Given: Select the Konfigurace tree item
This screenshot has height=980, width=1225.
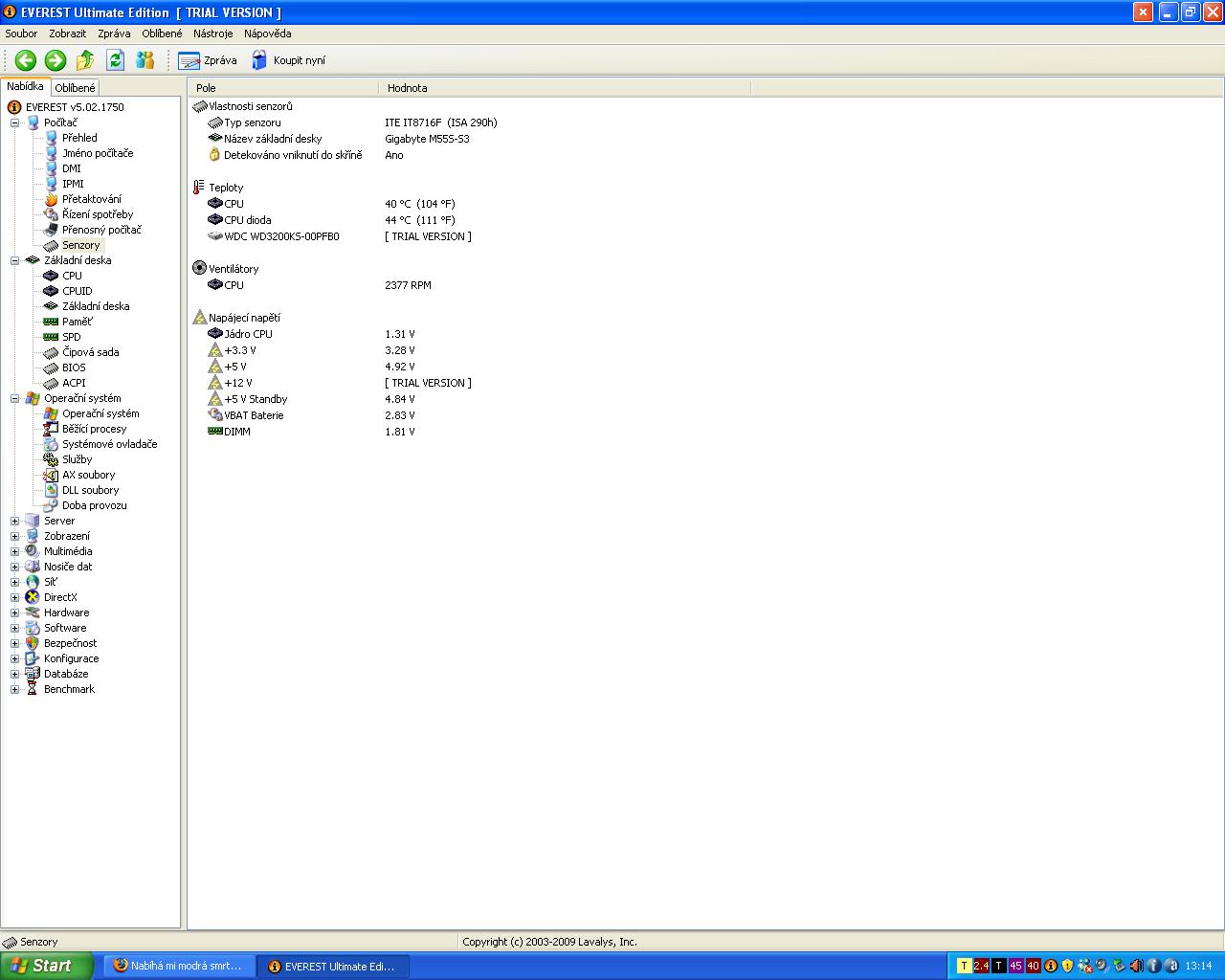Looking at the screenshot, I should (71, 658).
